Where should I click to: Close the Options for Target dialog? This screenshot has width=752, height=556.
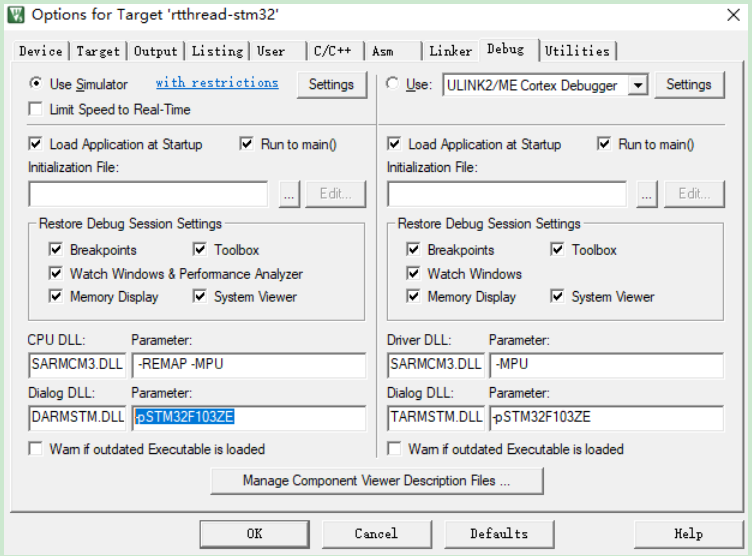(733, 15)
